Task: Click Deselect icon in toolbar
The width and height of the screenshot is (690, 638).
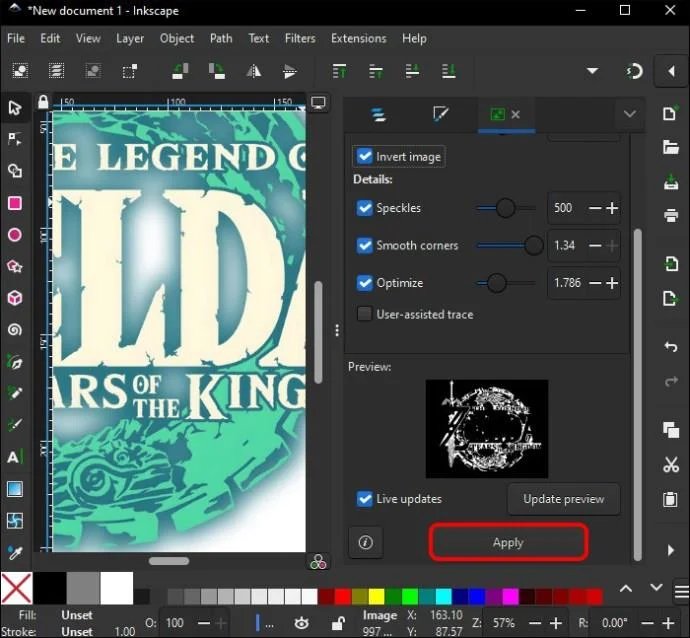Action: (x=93, y=71)
